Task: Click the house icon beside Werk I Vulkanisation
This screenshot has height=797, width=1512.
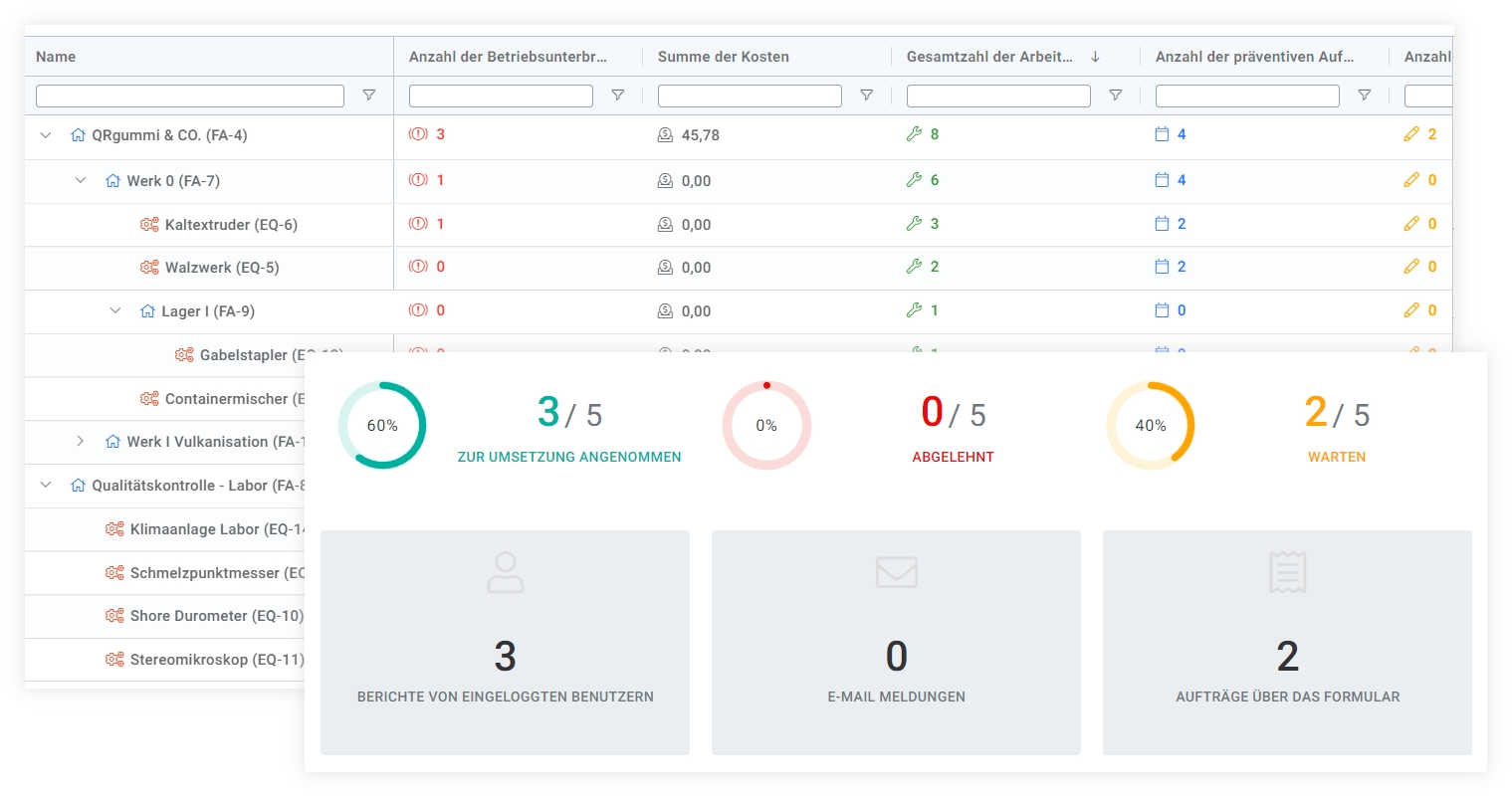Action: tap(112, 442)
